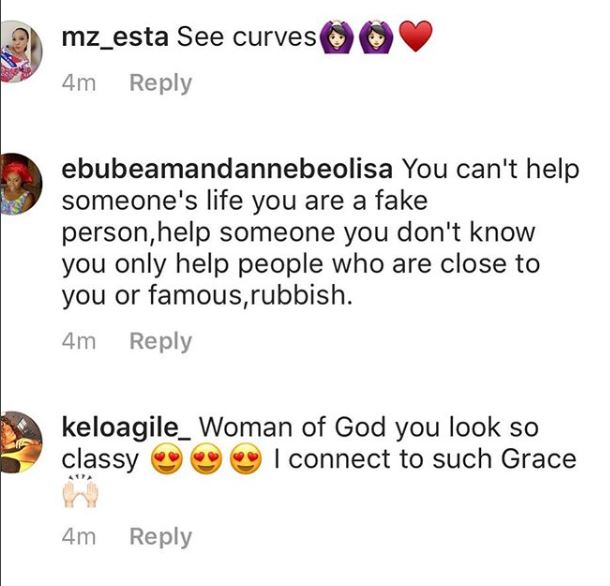The height and width of the screenshot is (586, 610).
Task: Click the first heart-eyes emoji
Action: pyautogui.click(x=167, y=459)
